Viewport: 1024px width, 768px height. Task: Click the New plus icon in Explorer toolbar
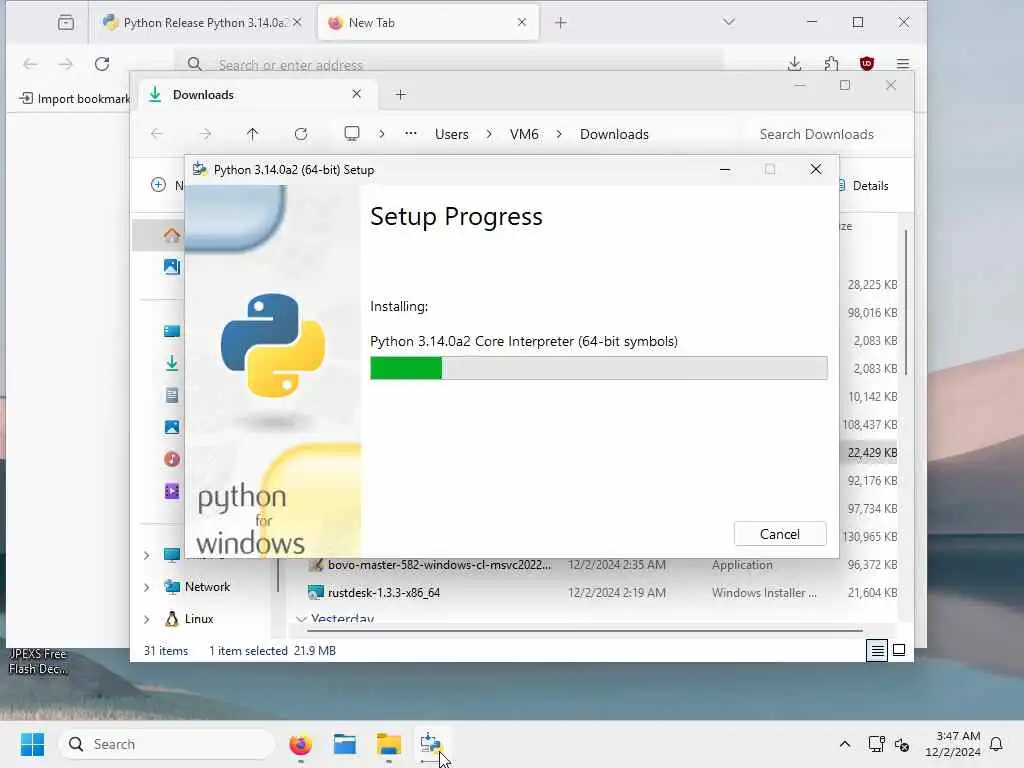coord(158,185)
